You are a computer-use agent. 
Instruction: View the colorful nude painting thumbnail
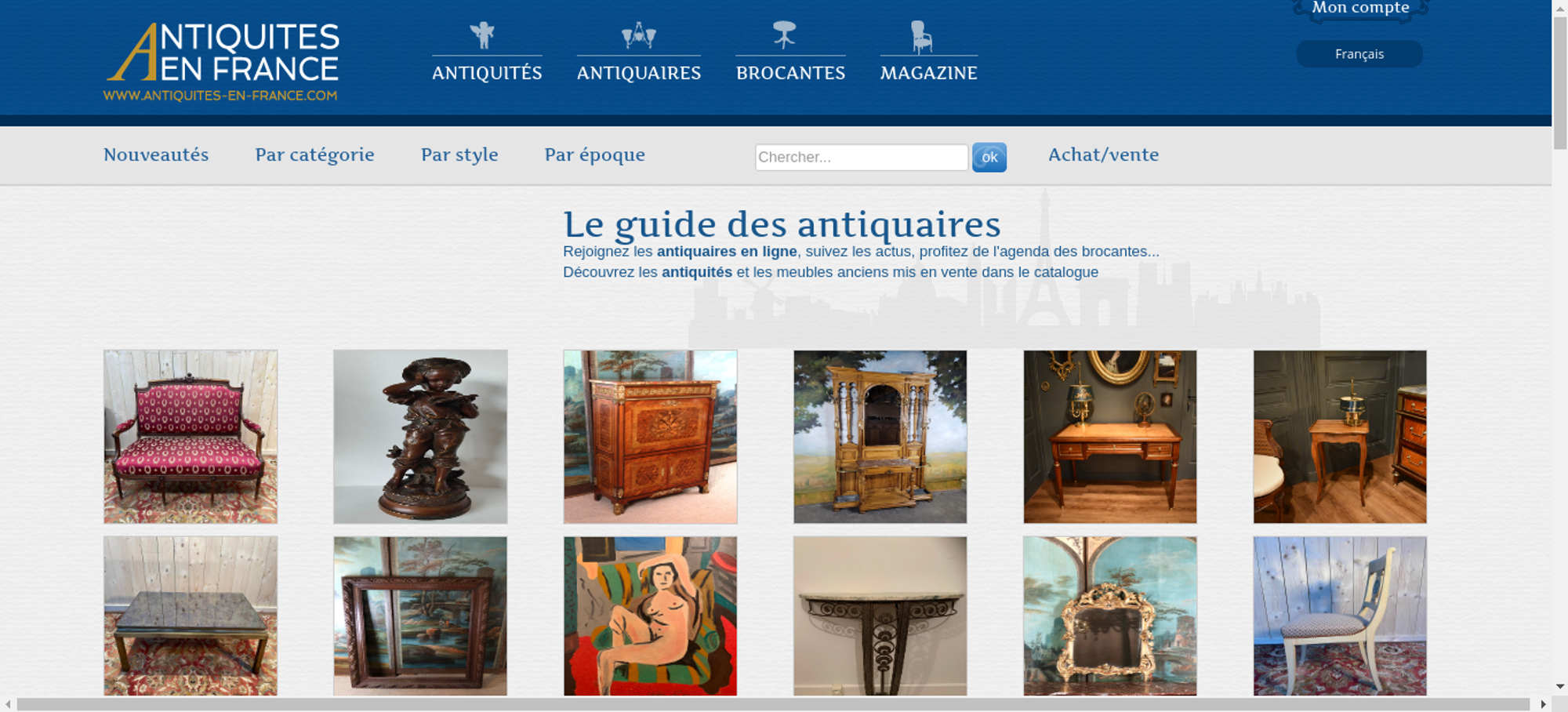(x=650, y=616)
